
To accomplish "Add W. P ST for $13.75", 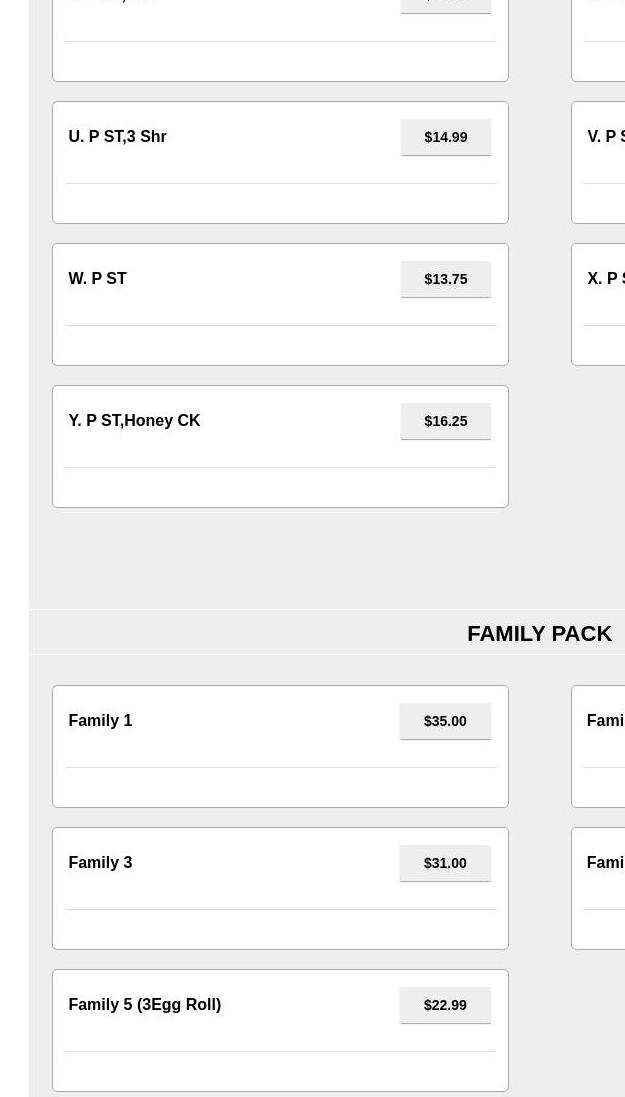I will [x=445, y=279].
